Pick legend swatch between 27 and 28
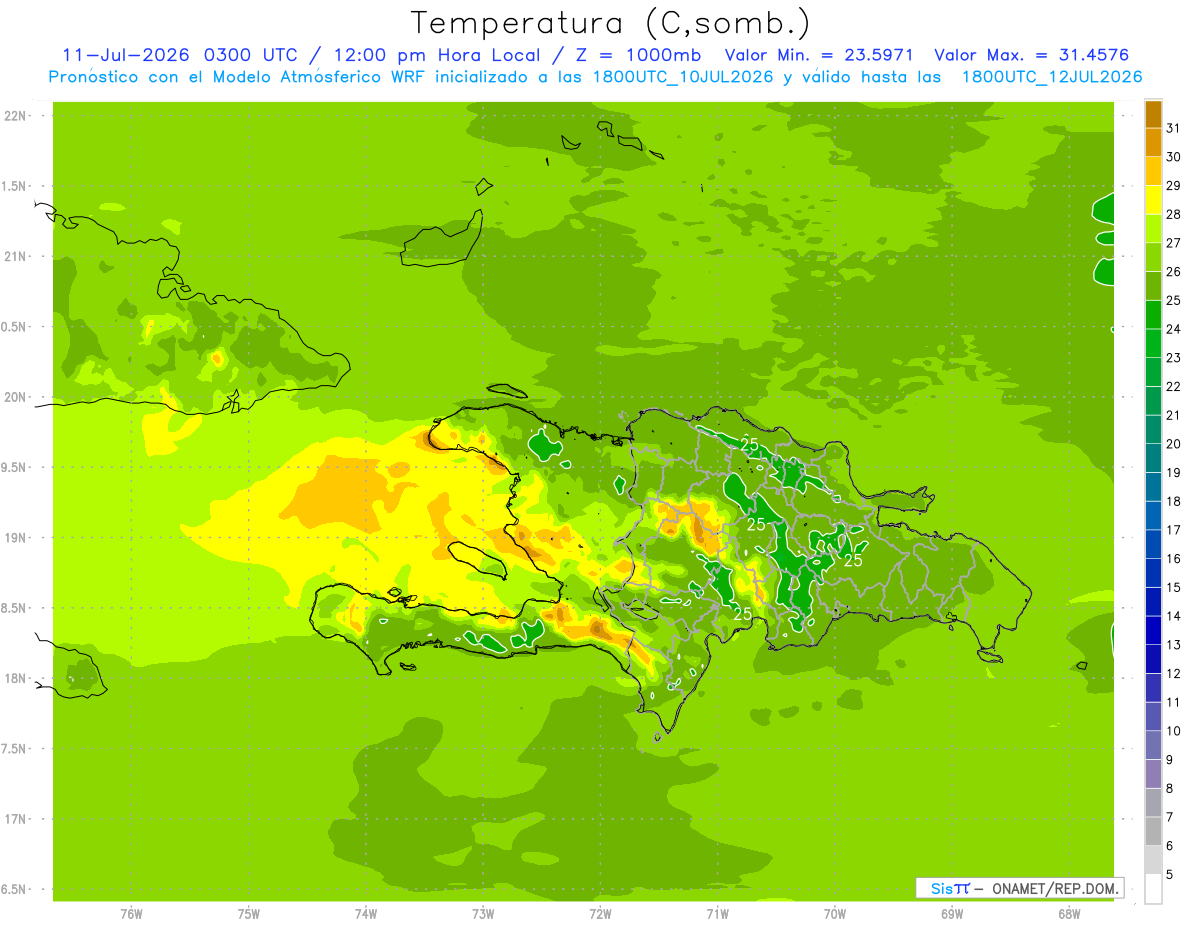 1153,228
